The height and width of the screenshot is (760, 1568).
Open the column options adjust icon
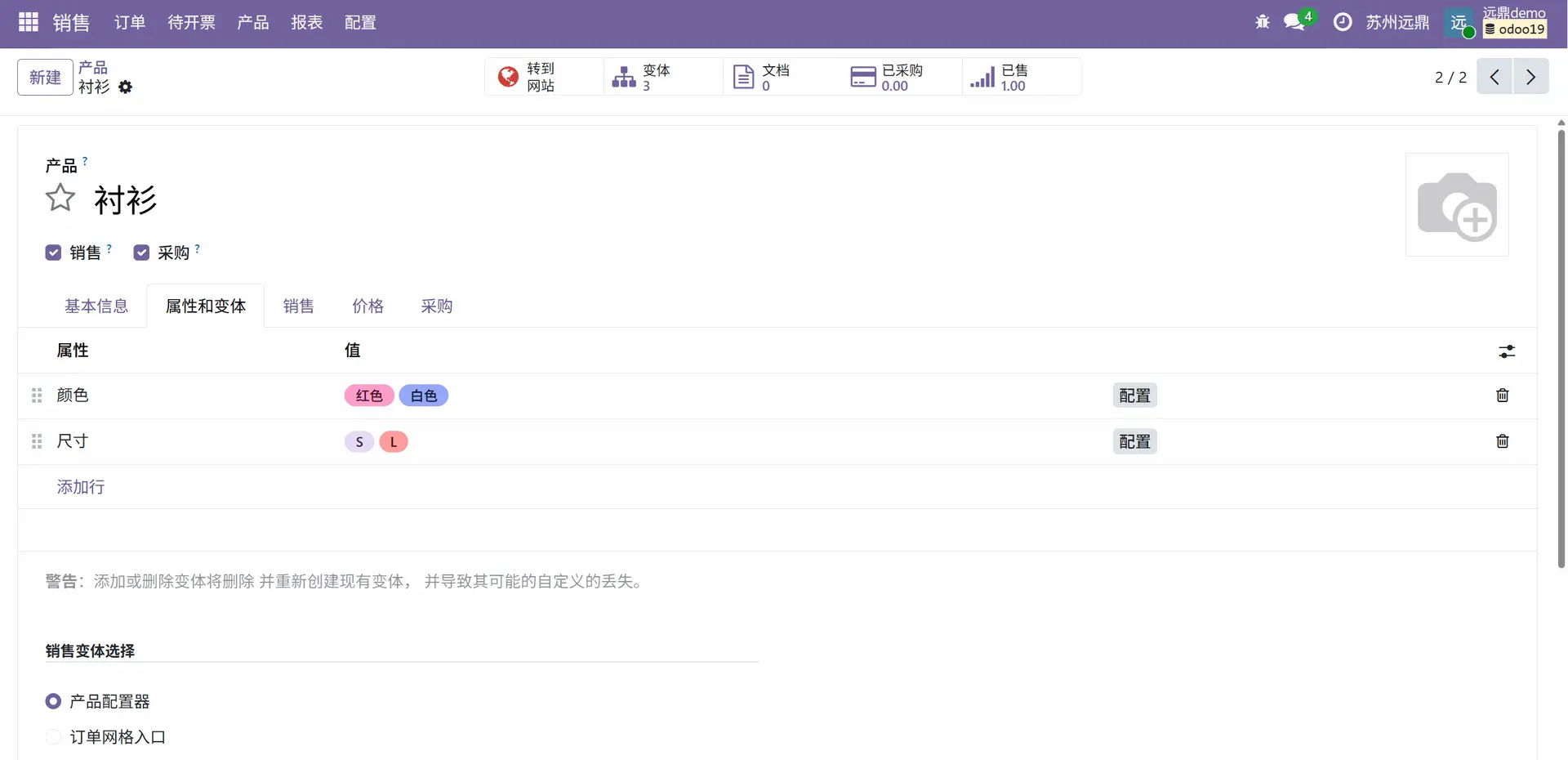point(1507,351)
